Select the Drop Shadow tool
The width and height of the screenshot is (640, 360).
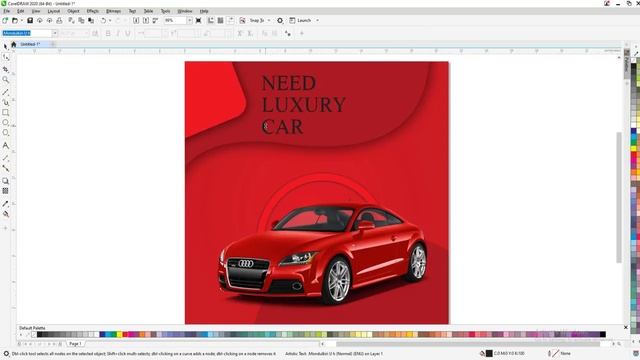point(5,180)
